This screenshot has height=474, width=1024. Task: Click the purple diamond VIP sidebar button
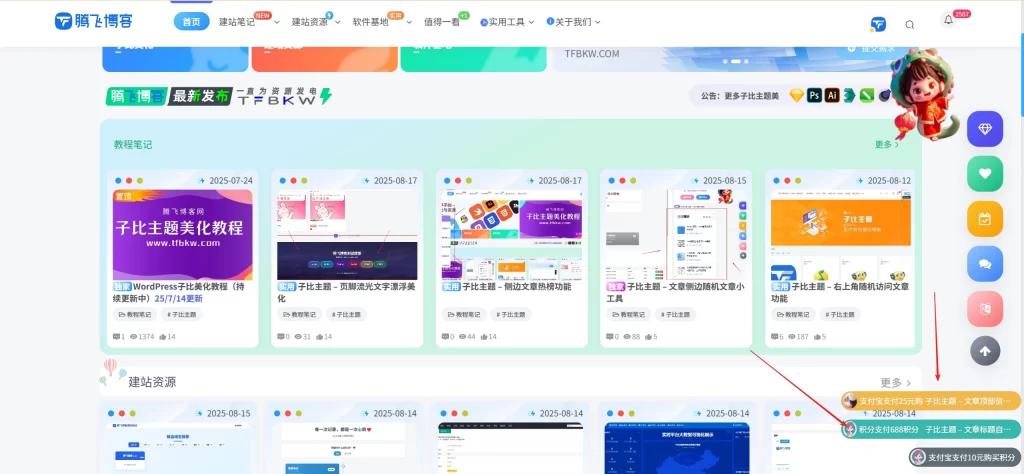(985, 129)
